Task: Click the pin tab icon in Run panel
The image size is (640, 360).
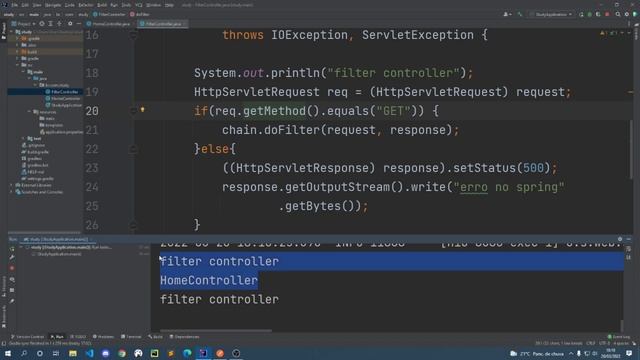Action: click(12, 301)
